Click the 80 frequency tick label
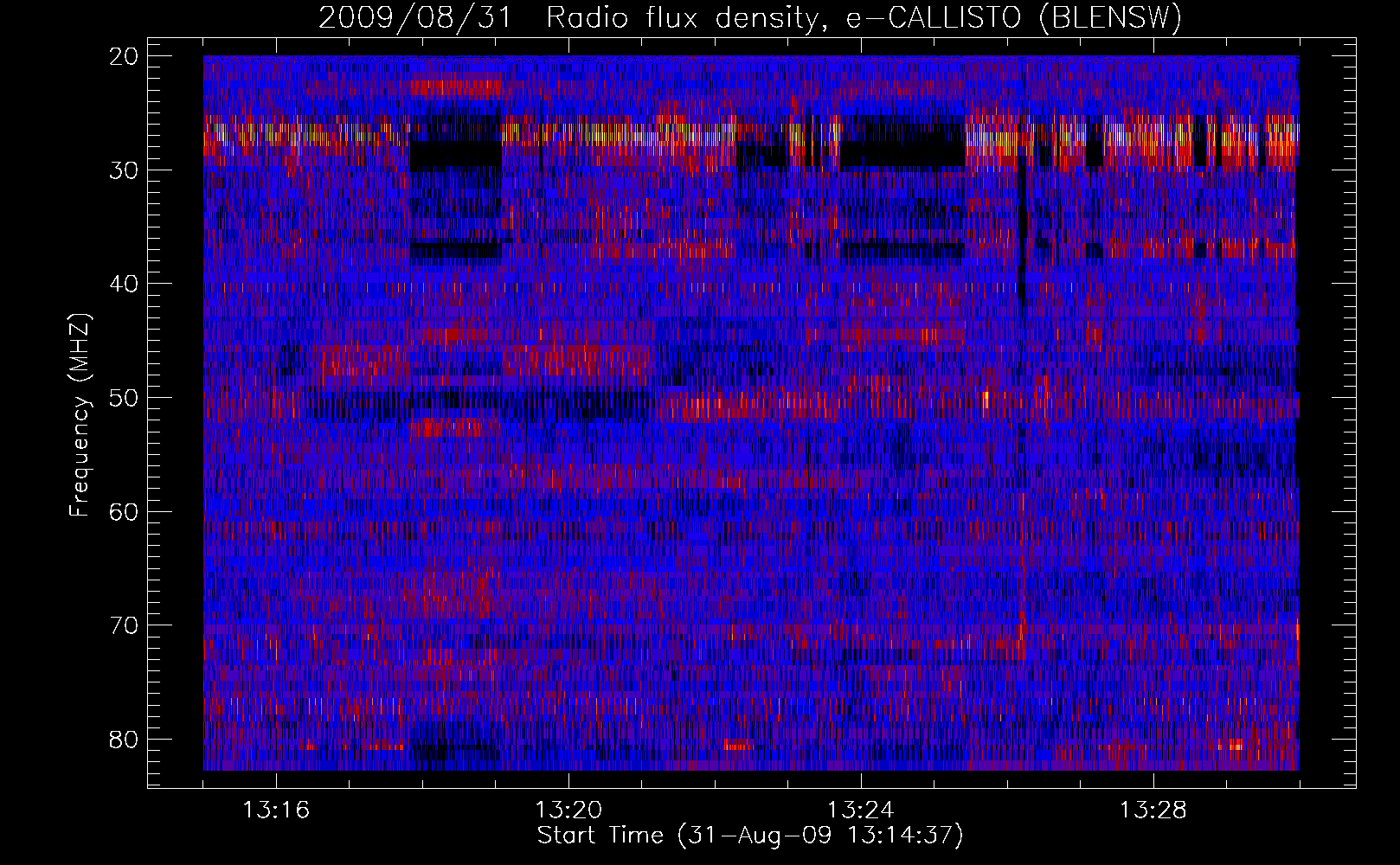 click(125, 740)
